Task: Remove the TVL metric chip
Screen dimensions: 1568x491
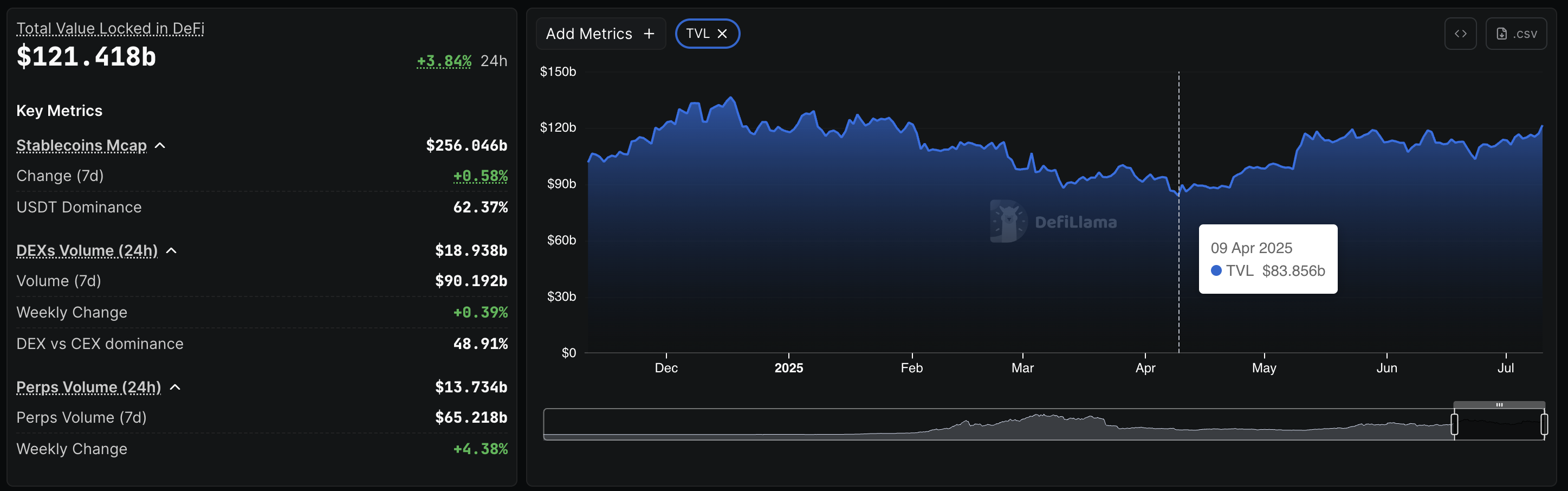Action: click(722, 34)
